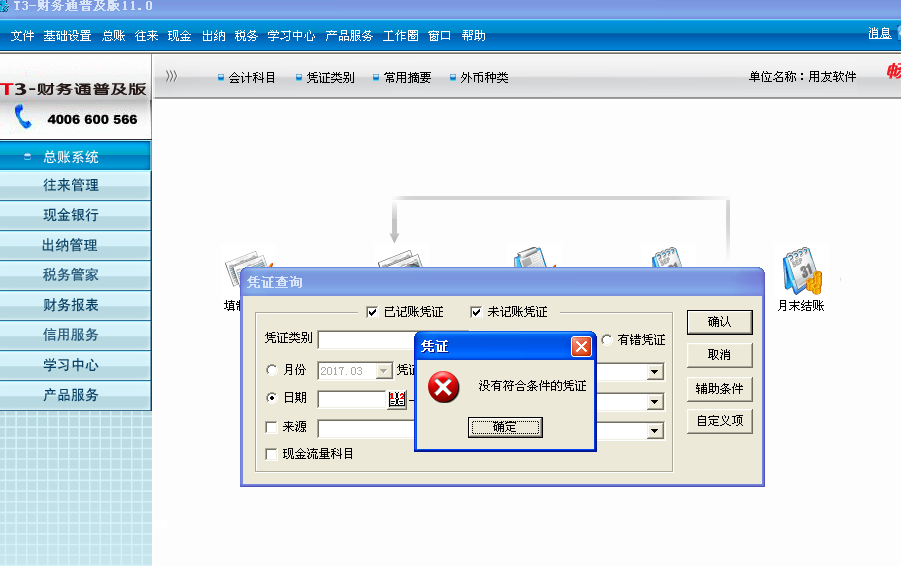Select the 日期 radio button
Screen dimensions: 901x566
pos(272,398)
